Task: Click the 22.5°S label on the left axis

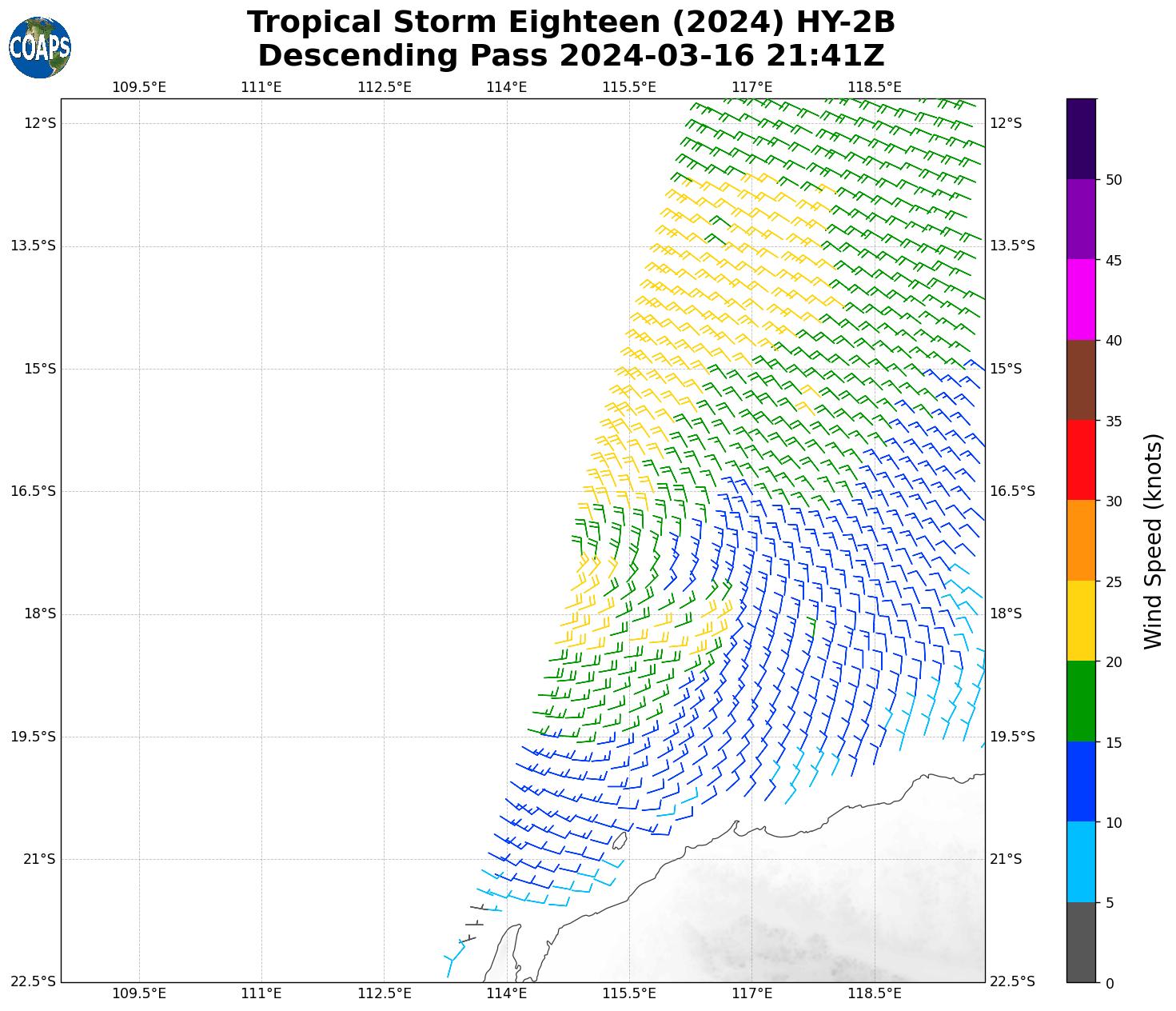Action: [34, 981]
